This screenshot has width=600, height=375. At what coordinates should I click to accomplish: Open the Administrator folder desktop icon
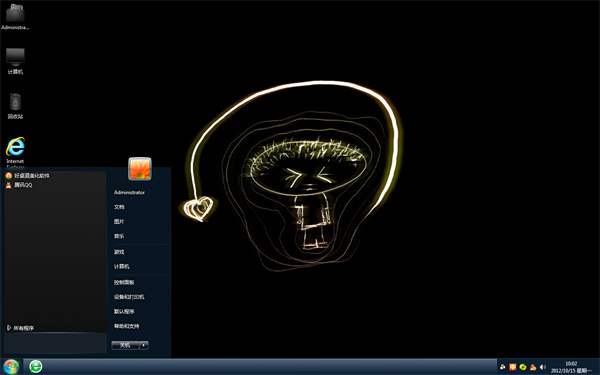15,16
